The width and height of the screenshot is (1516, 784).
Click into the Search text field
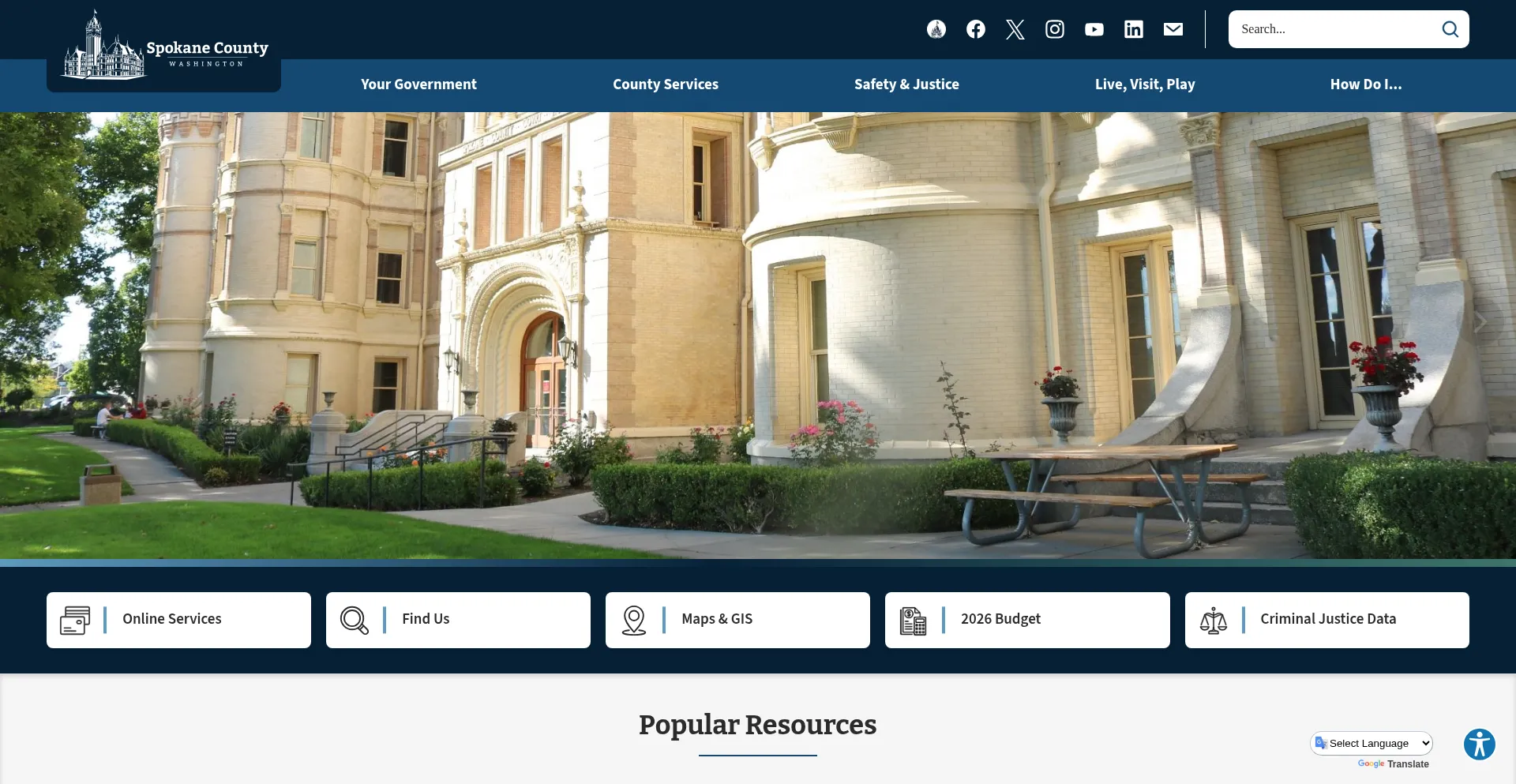pyautogui.click(x=1334, y=29)
